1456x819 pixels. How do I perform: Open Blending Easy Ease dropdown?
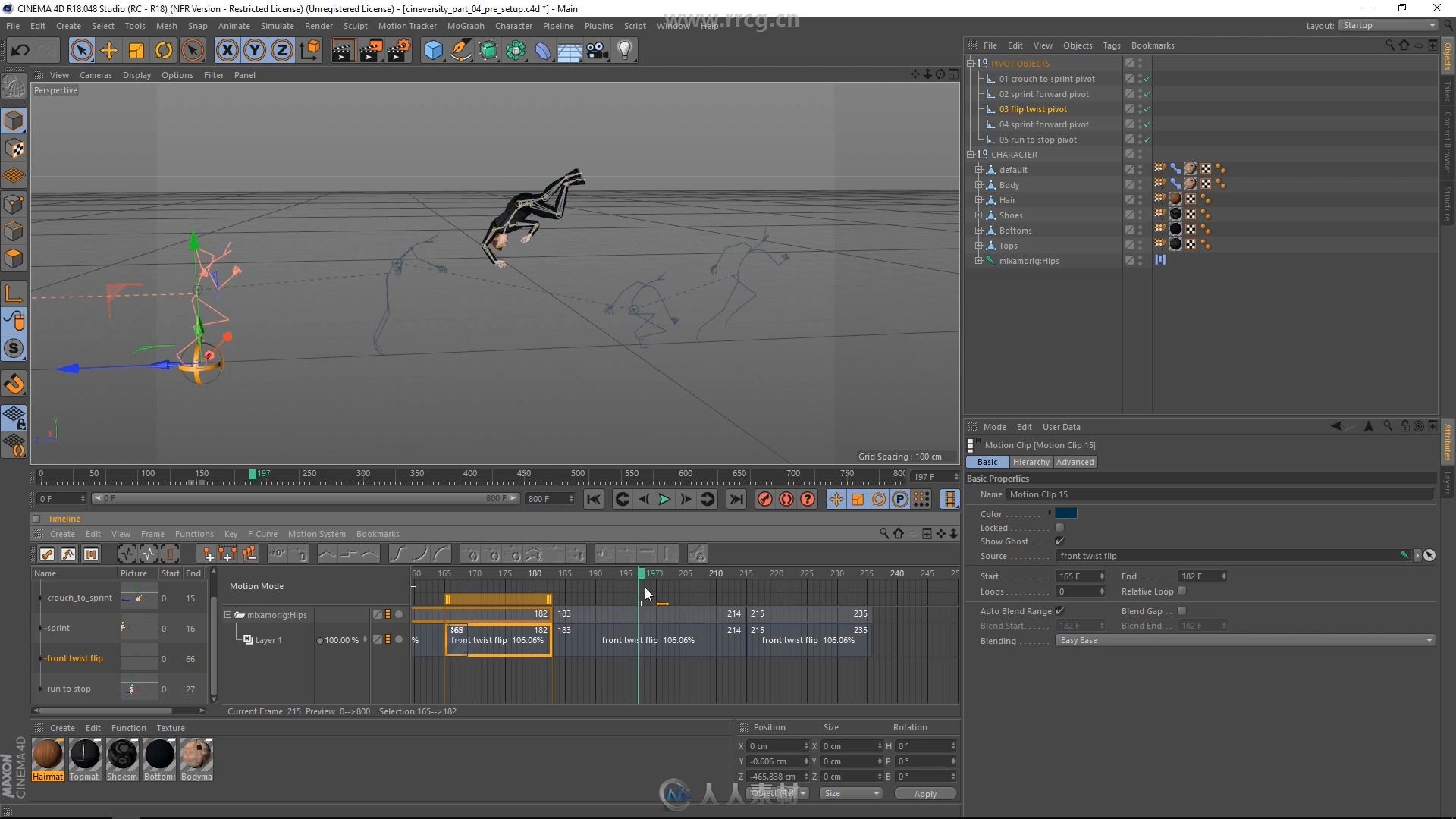[x=1244, y=641]
